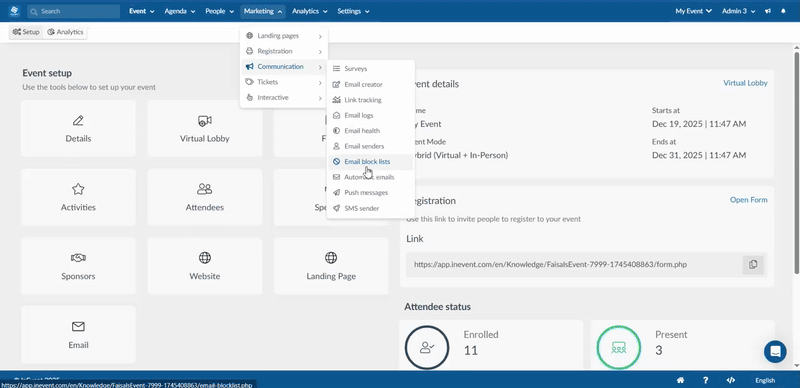Viewport: 800px width, 388px height.
Task: Click the Email creator pencil icon
Action: pos(336,84)
